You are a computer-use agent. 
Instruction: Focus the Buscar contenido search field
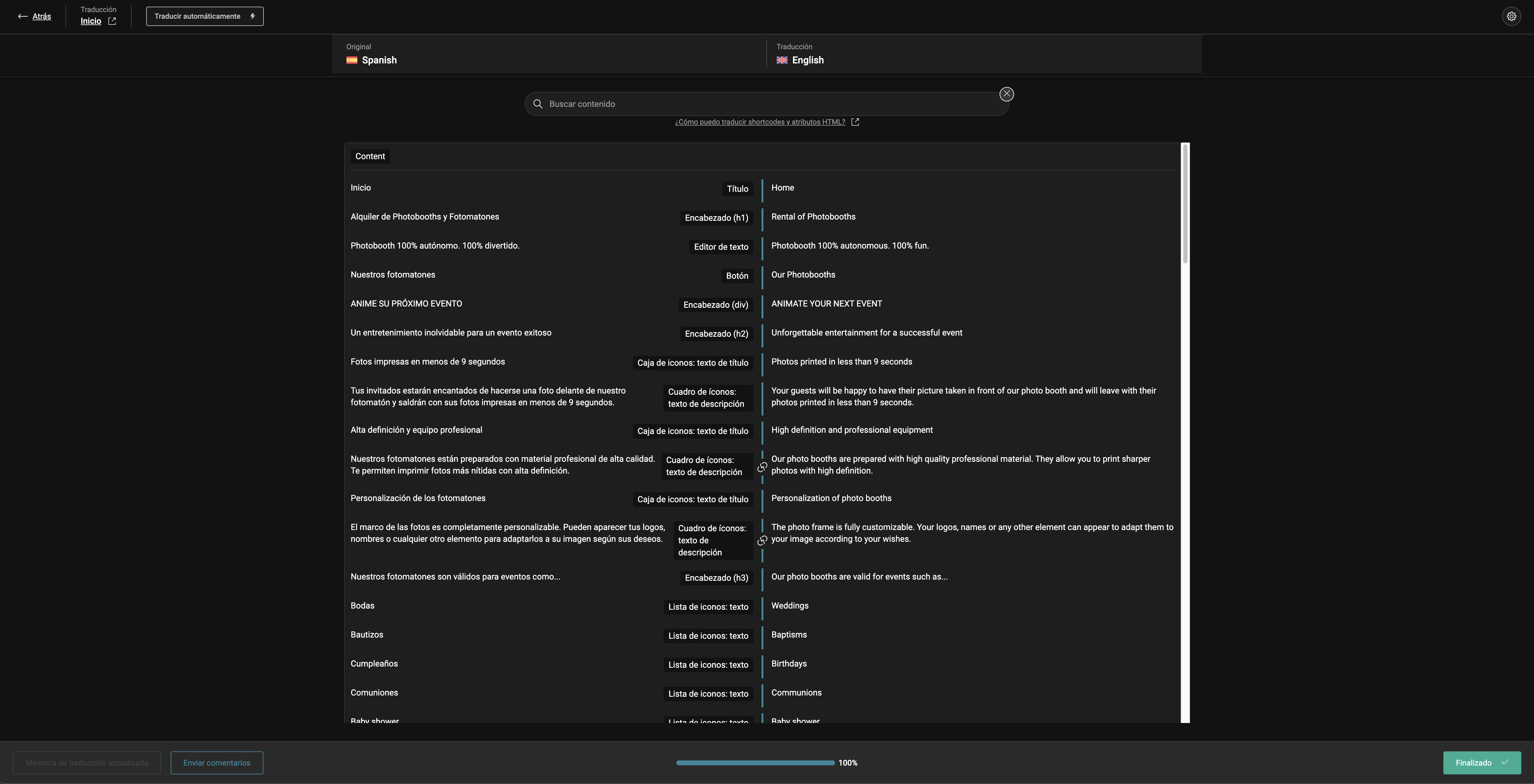click(x=768, y=104)
